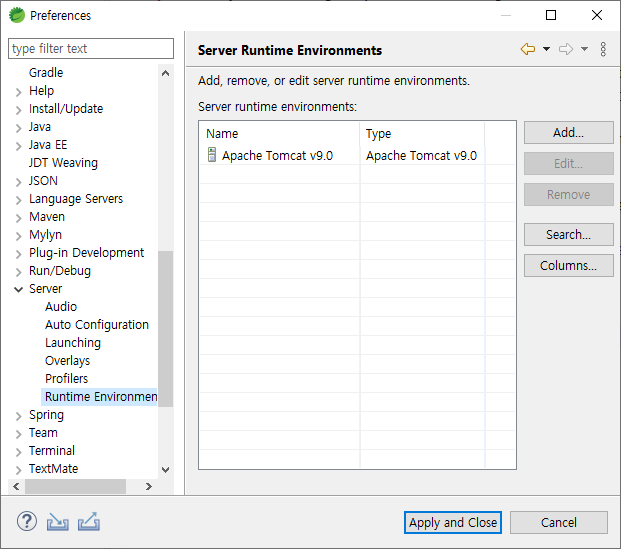This screenshot has height=549, width=621.
Task: Expand the Team tree node
Action: pos(18,434)
